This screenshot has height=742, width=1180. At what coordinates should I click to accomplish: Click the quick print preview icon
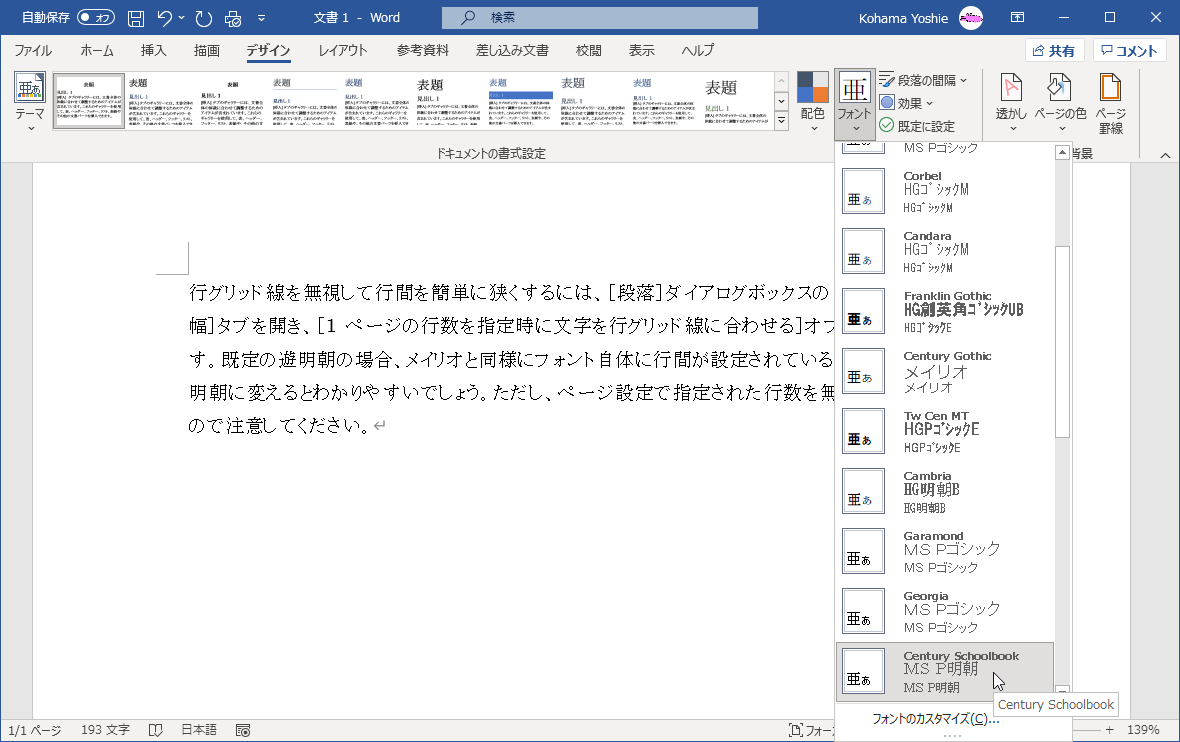coord(233,18)
